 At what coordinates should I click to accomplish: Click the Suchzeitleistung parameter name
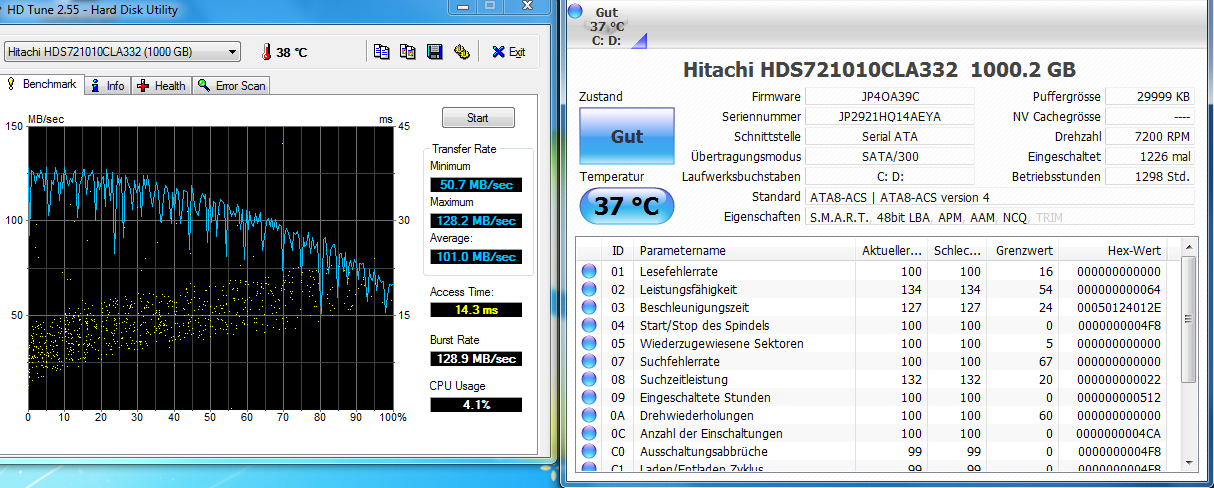684,379
